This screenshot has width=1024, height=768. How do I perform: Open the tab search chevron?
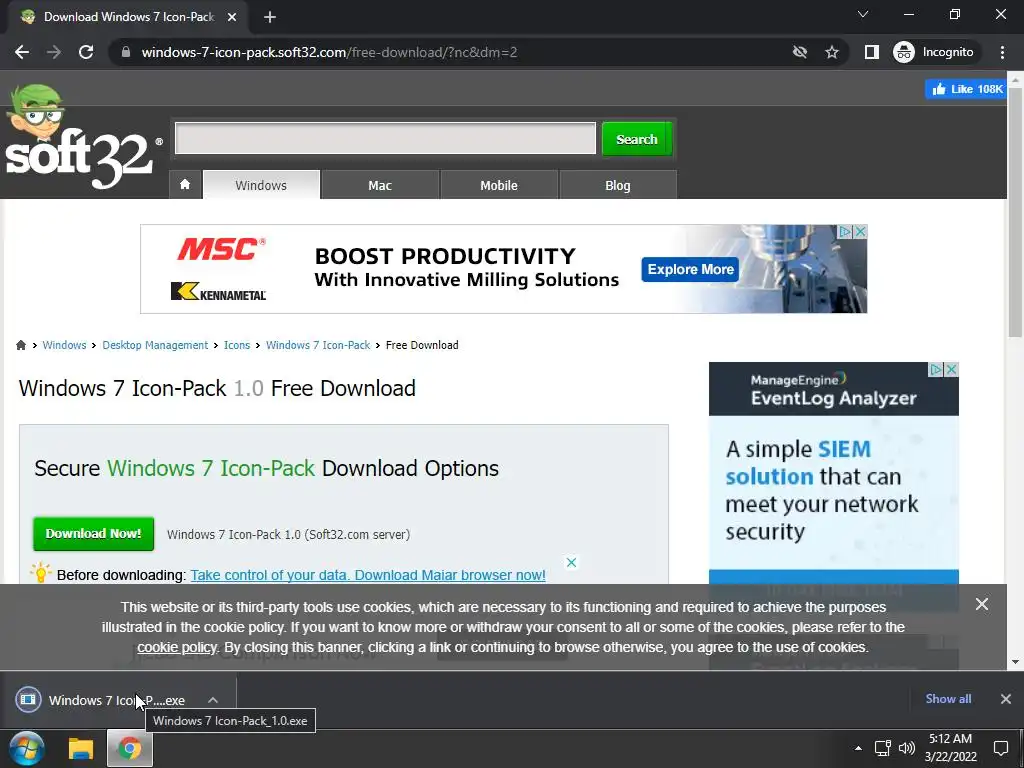863,14
